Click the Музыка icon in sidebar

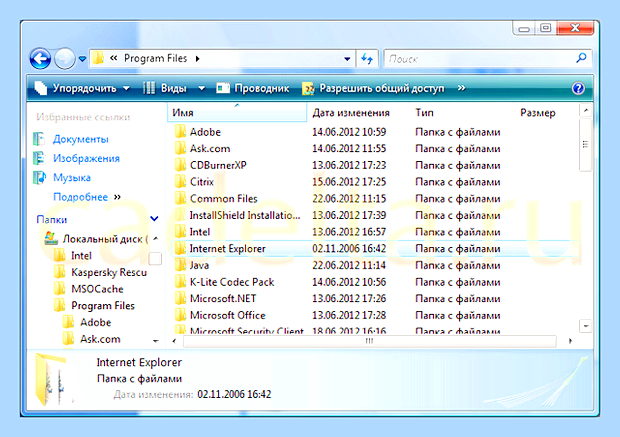click(x=39, y=178)
